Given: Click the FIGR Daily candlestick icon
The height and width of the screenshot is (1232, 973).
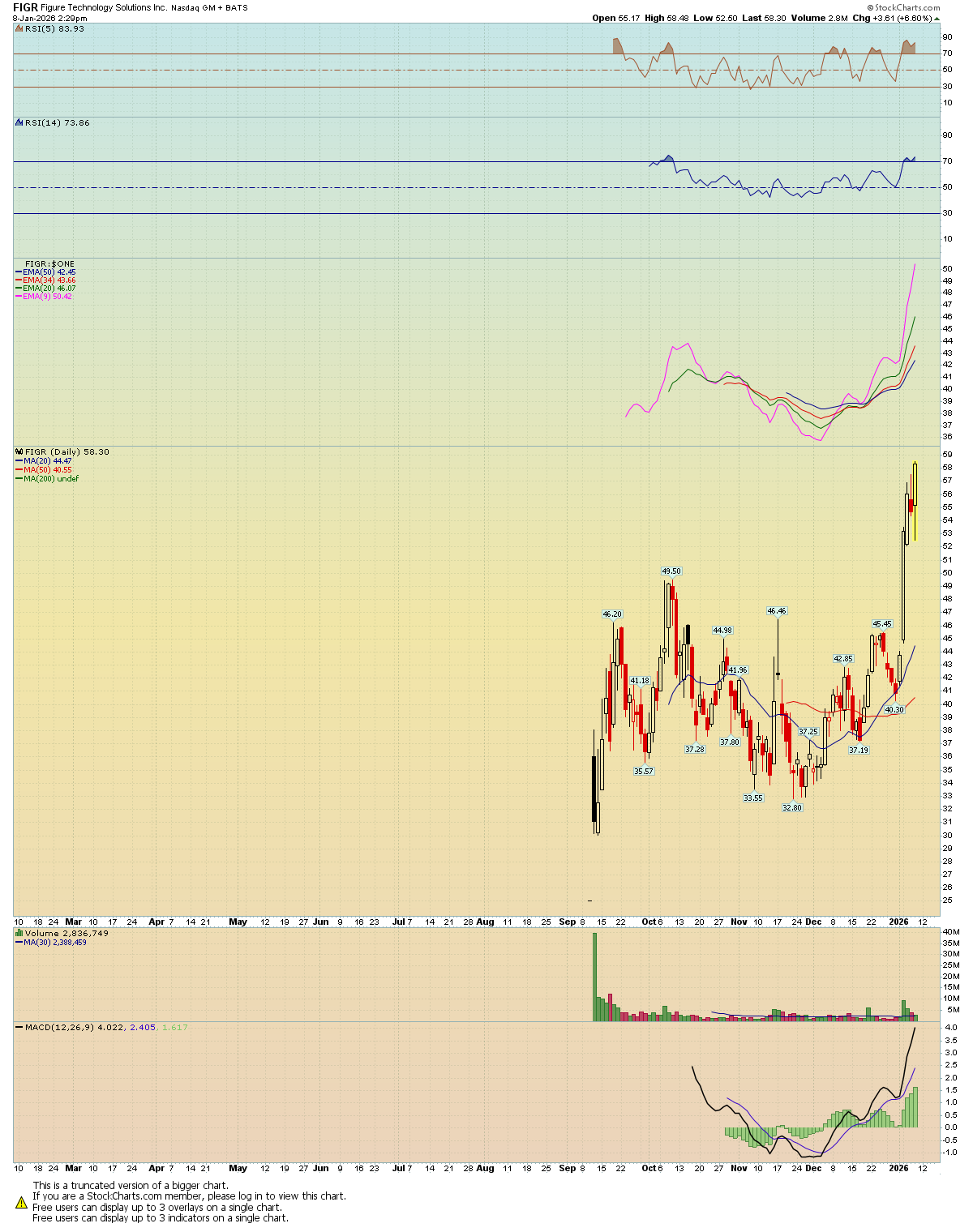Looking at the screenshot, I should (19, 452).
